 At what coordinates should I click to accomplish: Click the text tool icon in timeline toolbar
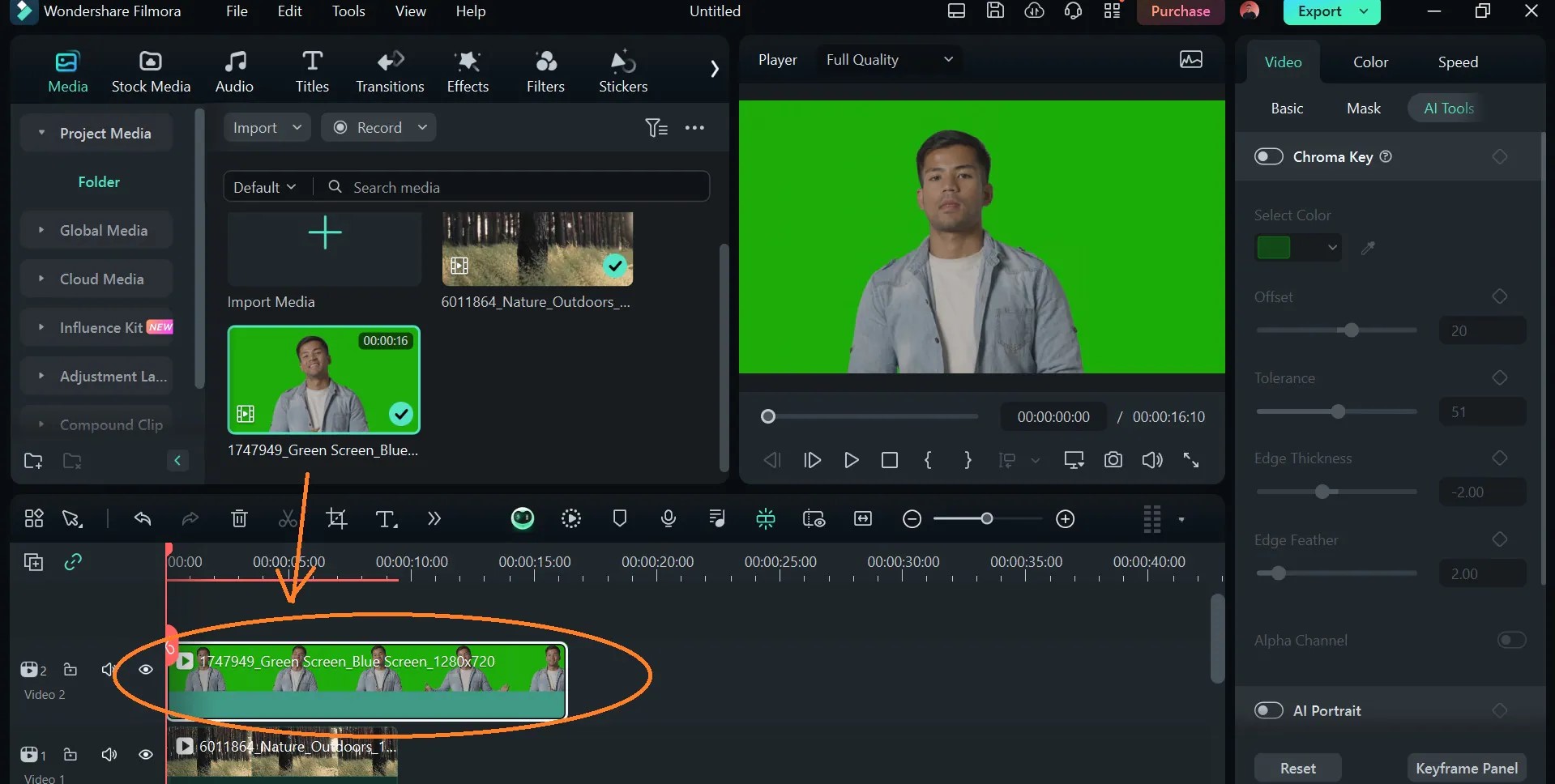(x=387, y=518)
